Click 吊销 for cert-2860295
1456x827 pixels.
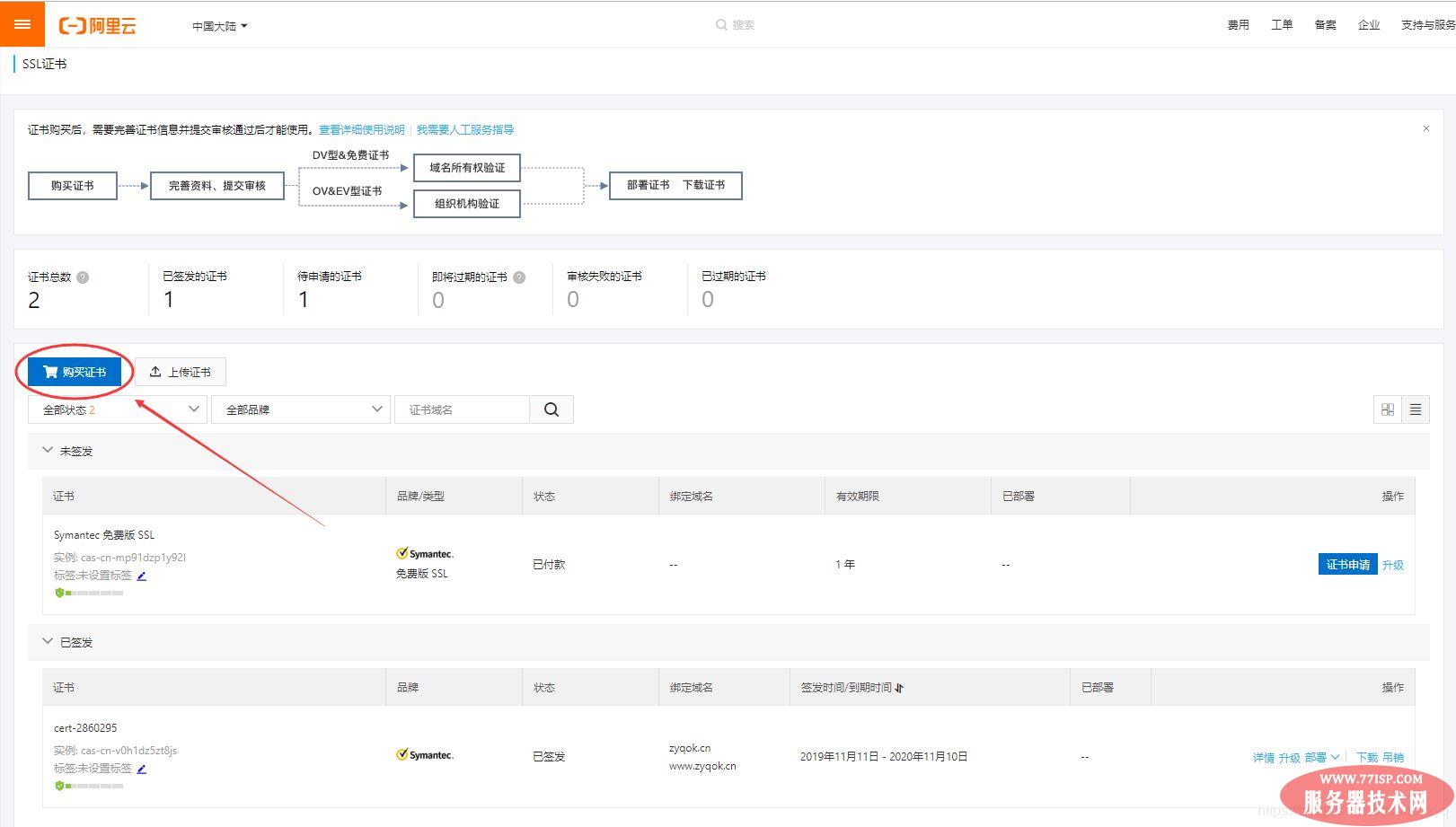pos(1393,758)
